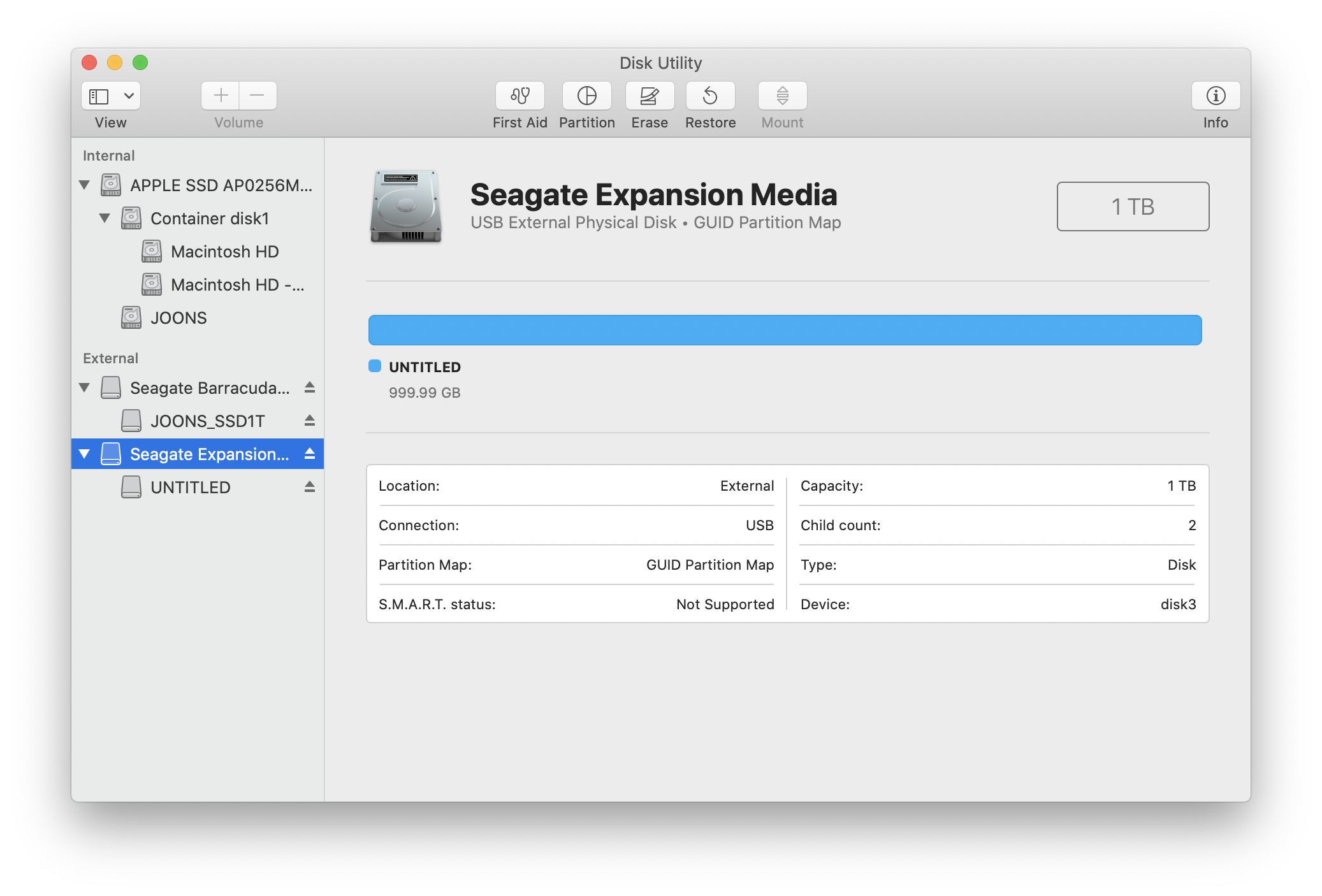Open the View dropdown chevron
The image size is (1322, 896).
(x=129, y=96)
